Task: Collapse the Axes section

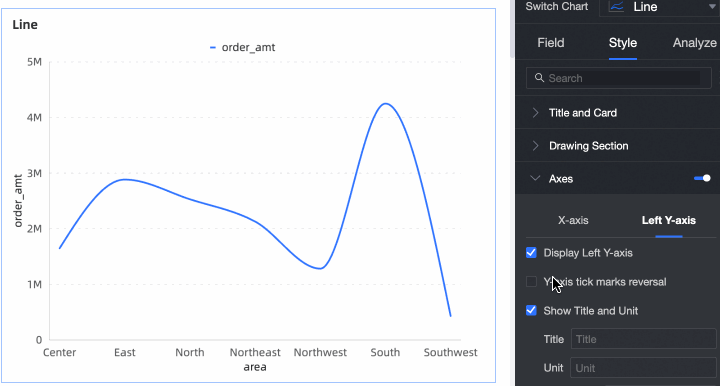Action: (535, 179)
